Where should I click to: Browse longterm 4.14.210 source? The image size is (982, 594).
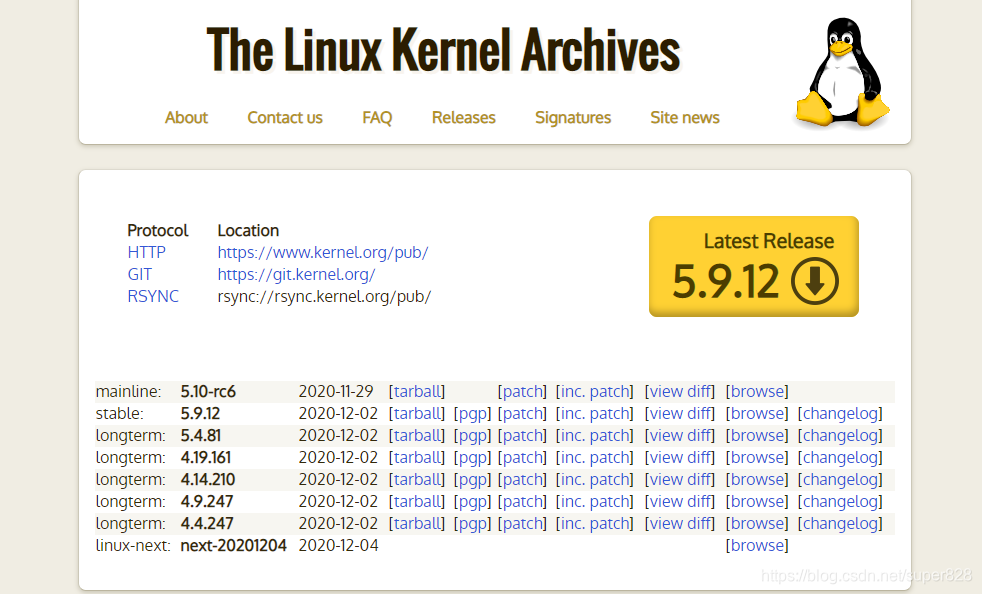(x=757, y=479)
